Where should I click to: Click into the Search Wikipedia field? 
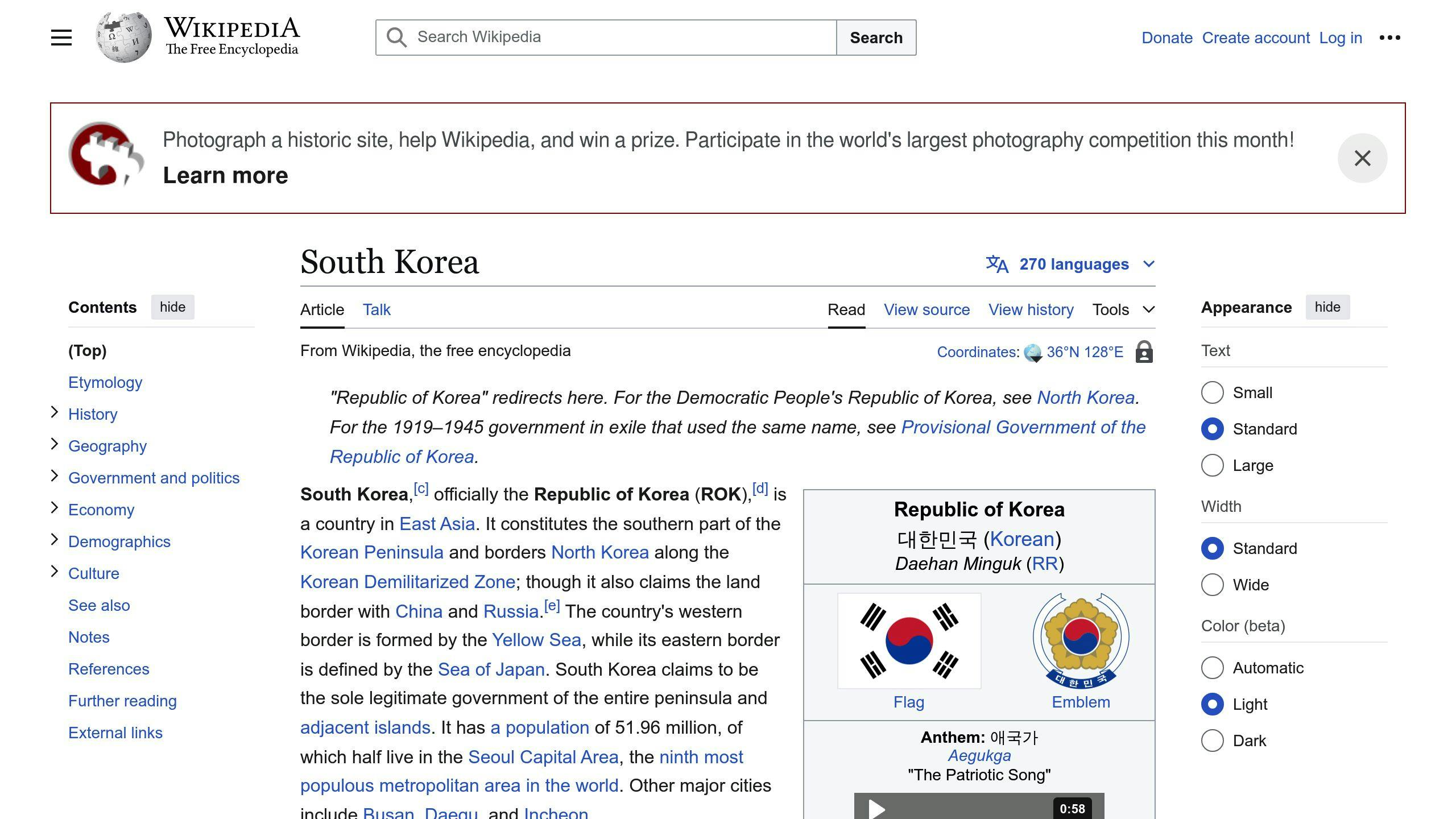[x=606, y=38]
